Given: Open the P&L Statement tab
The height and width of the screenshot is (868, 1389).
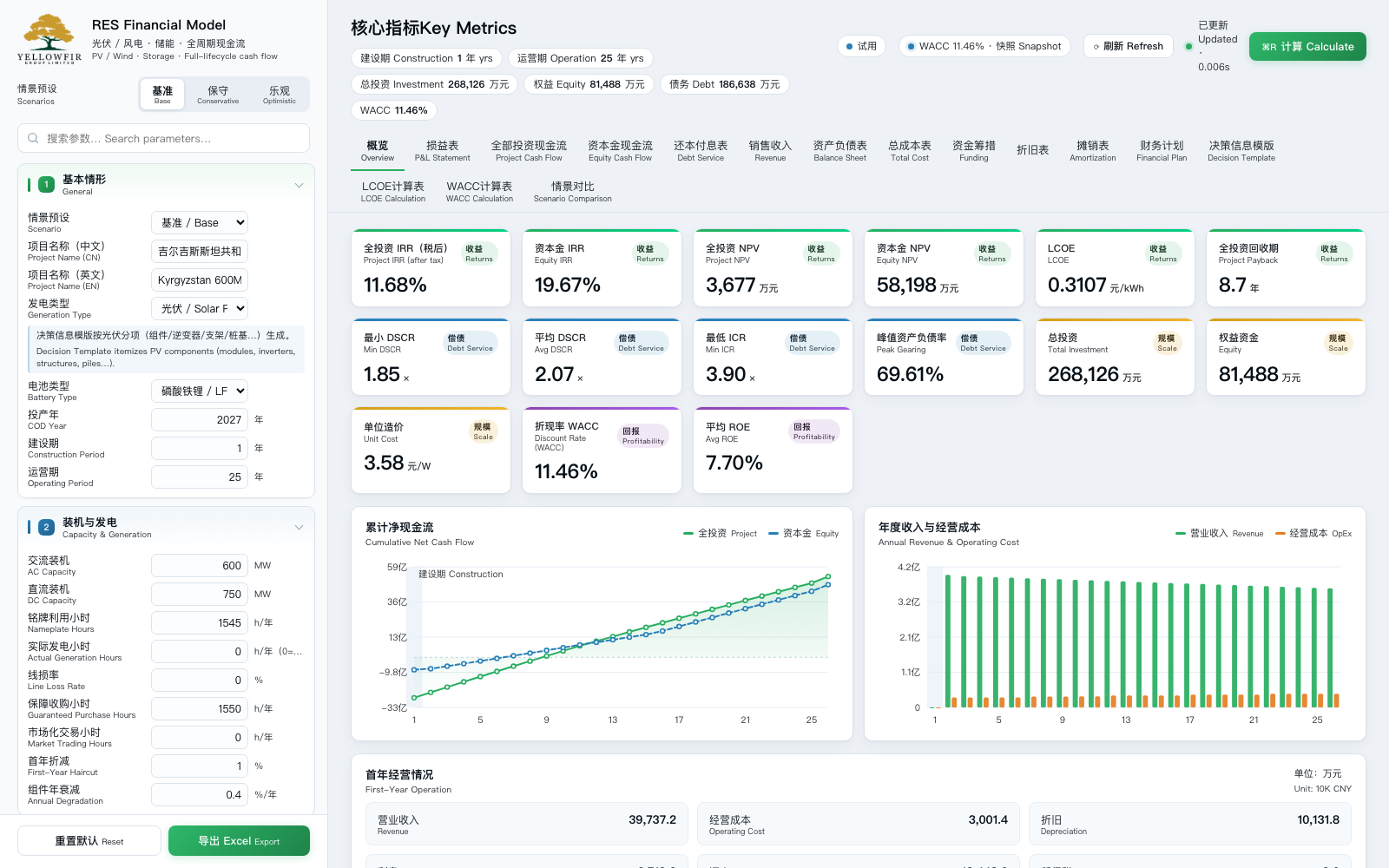Looking at the screenshot, I should (x=442, y=151).
